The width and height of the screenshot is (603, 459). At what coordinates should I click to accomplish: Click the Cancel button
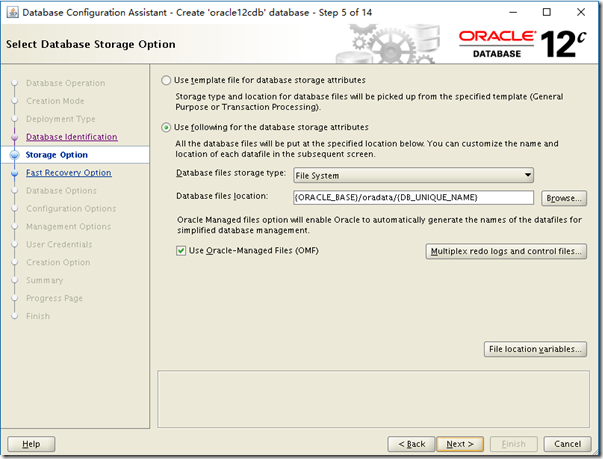[567, 444]
